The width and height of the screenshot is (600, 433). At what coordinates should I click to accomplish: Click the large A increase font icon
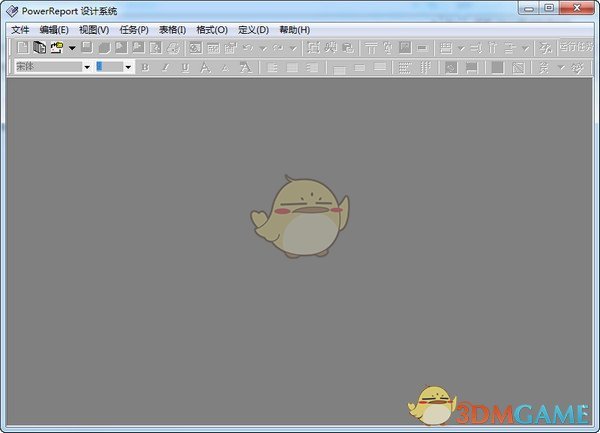pyautogui.click(x=205, y=68)
